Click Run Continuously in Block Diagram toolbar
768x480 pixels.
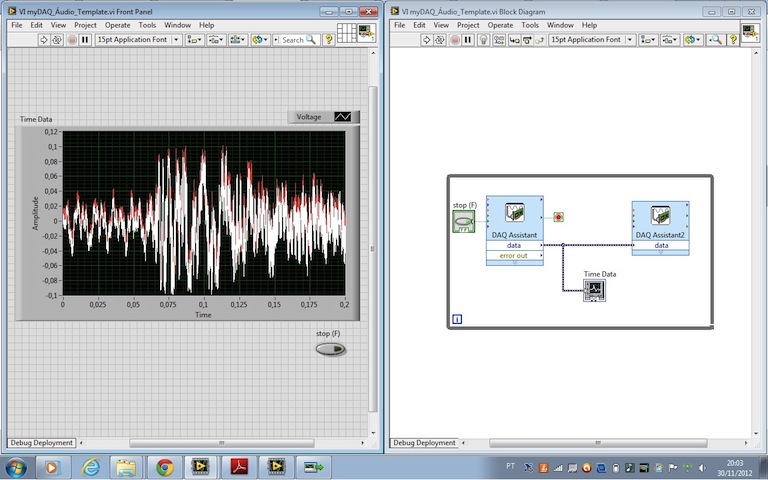point(441,40)
